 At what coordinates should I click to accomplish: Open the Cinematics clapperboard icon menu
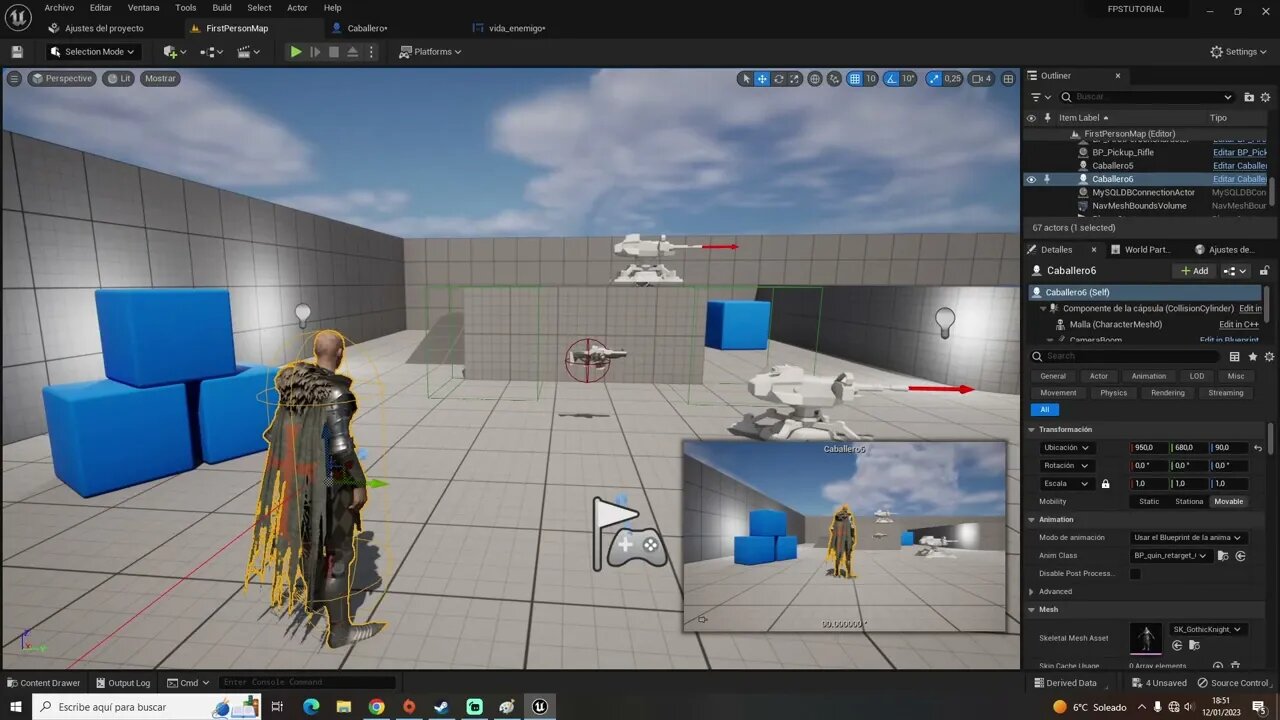[x=248, y=52]
